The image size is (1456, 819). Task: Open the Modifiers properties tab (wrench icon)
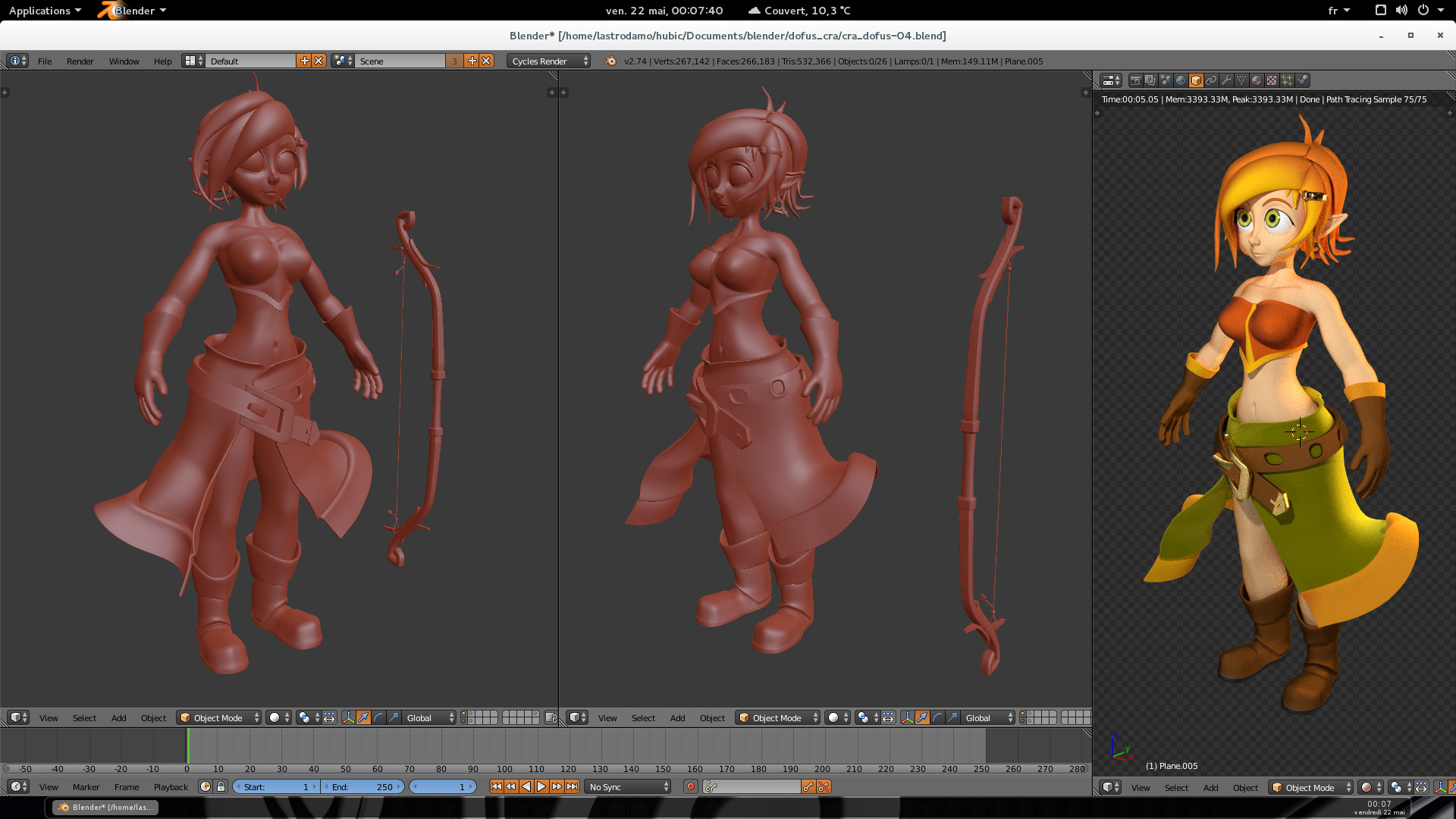click(x=1226, y=80)
